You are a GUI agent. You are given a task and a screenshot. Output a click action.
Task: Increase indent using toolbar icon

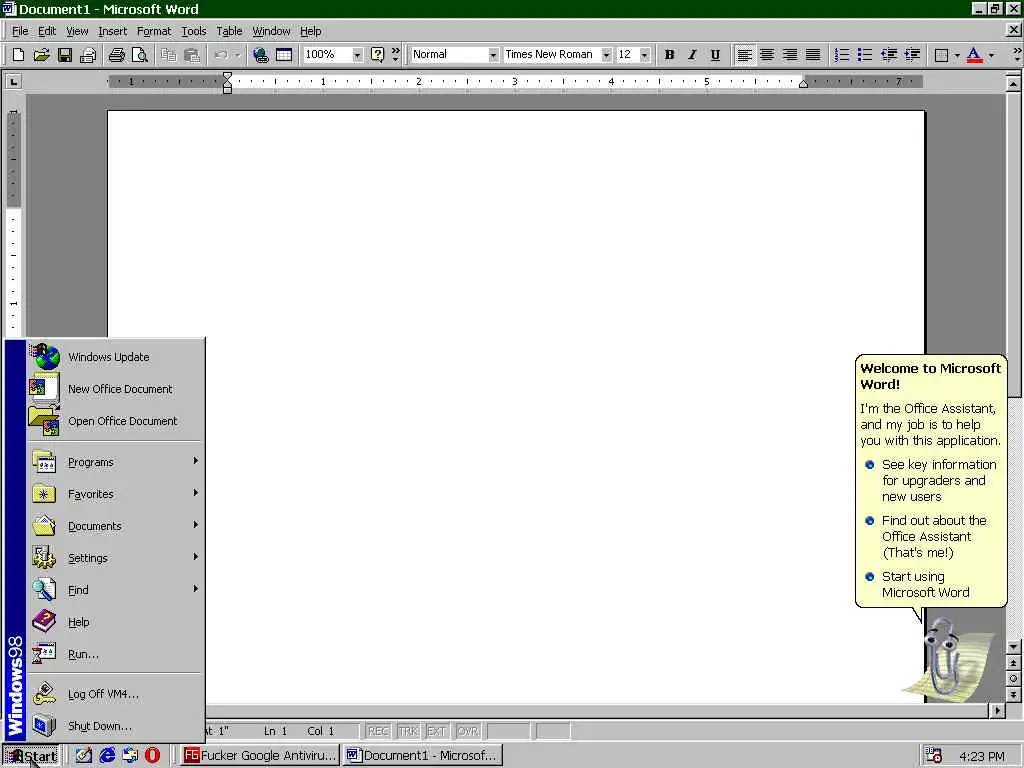click(x=912, y=55)
